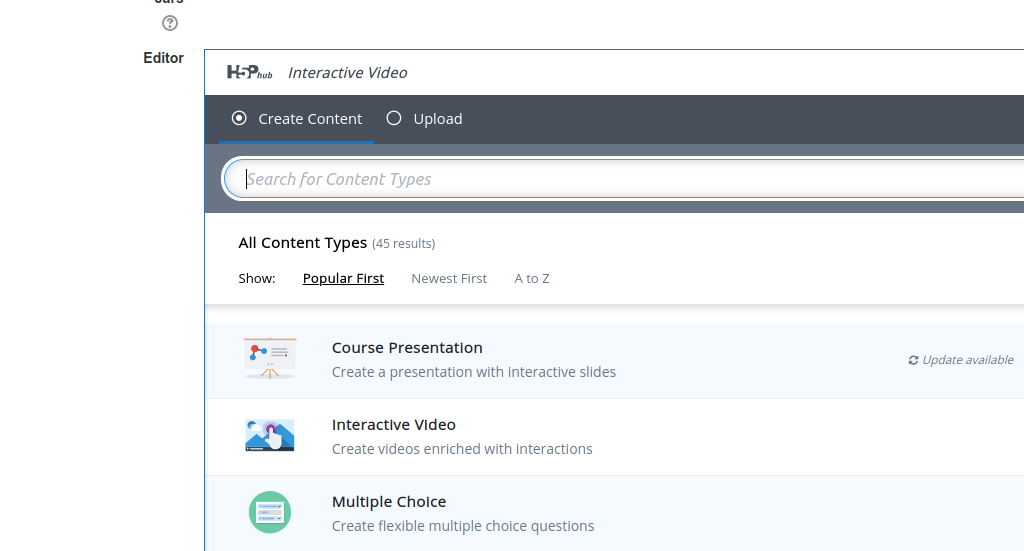The image size is (1024, 551).
Task: Open the Course Presentation title
Action: click(407, 348)
